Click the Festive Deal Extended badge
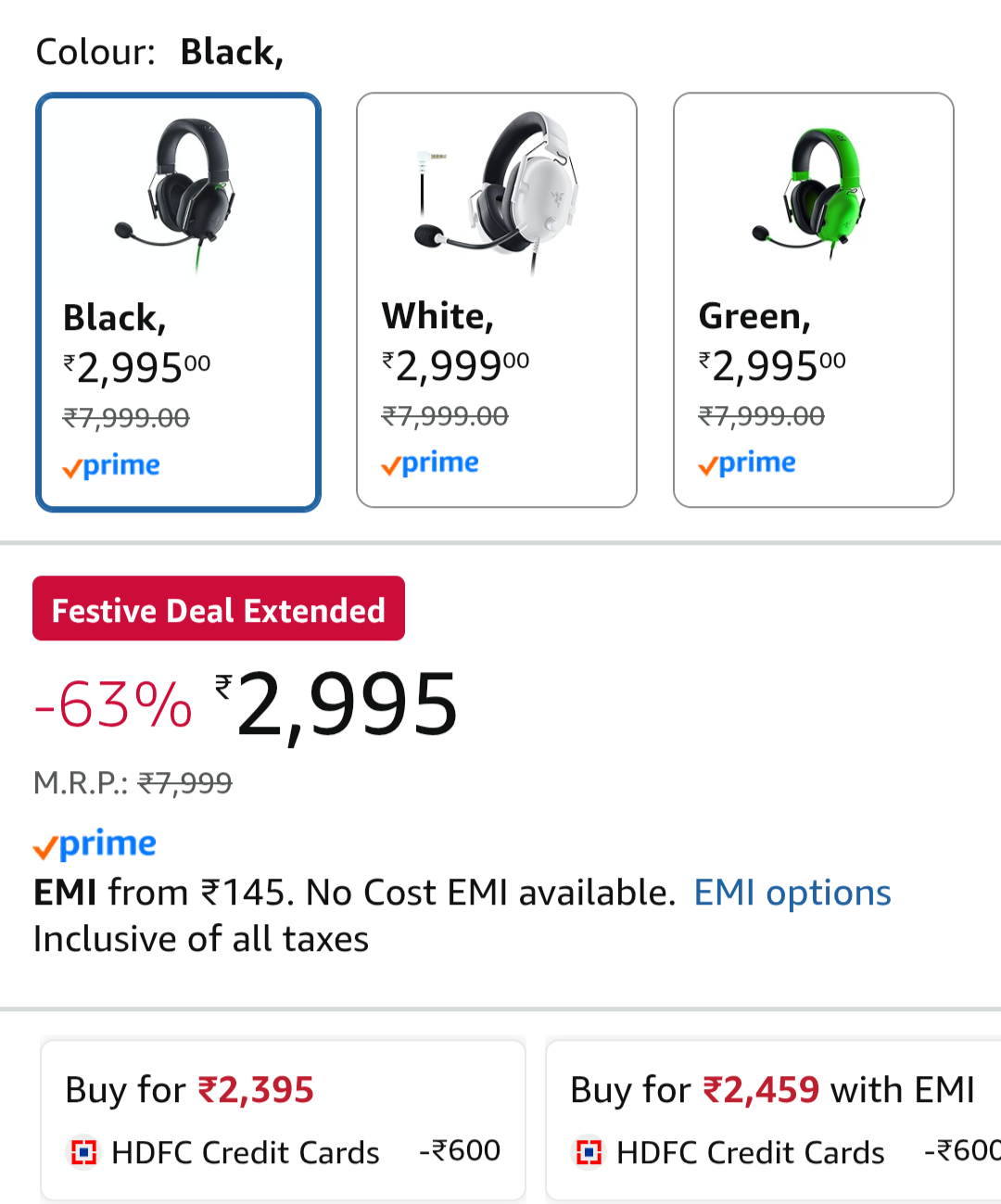 [219, 609]
